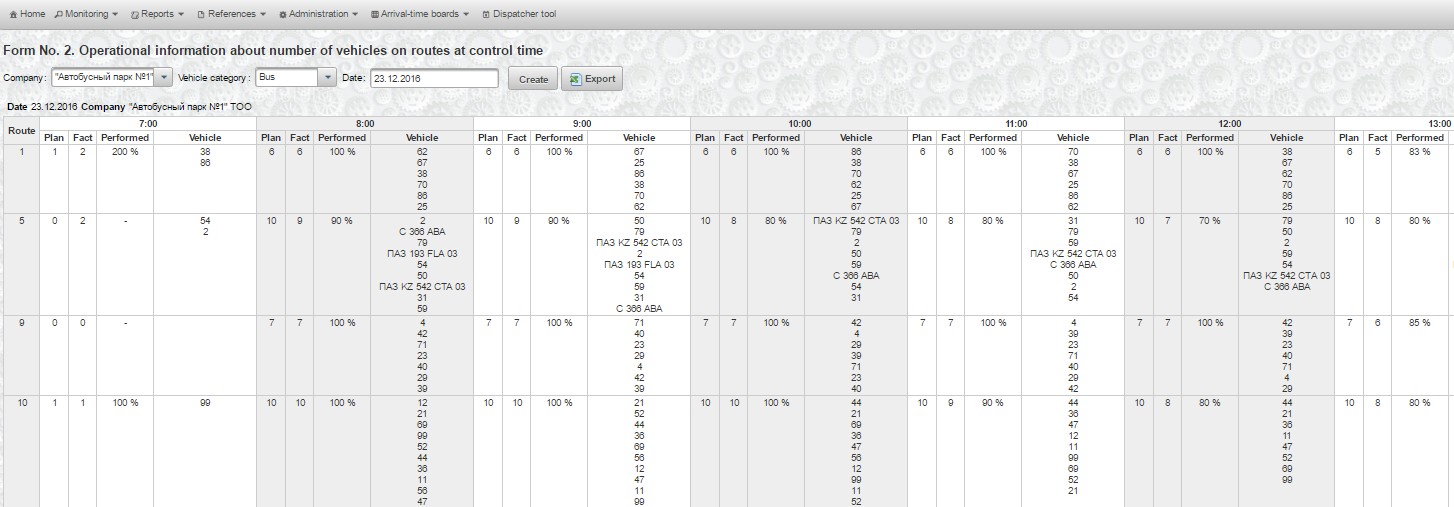1454x507 pixels.
Task: Open the References menu
Action: [232, 15]
